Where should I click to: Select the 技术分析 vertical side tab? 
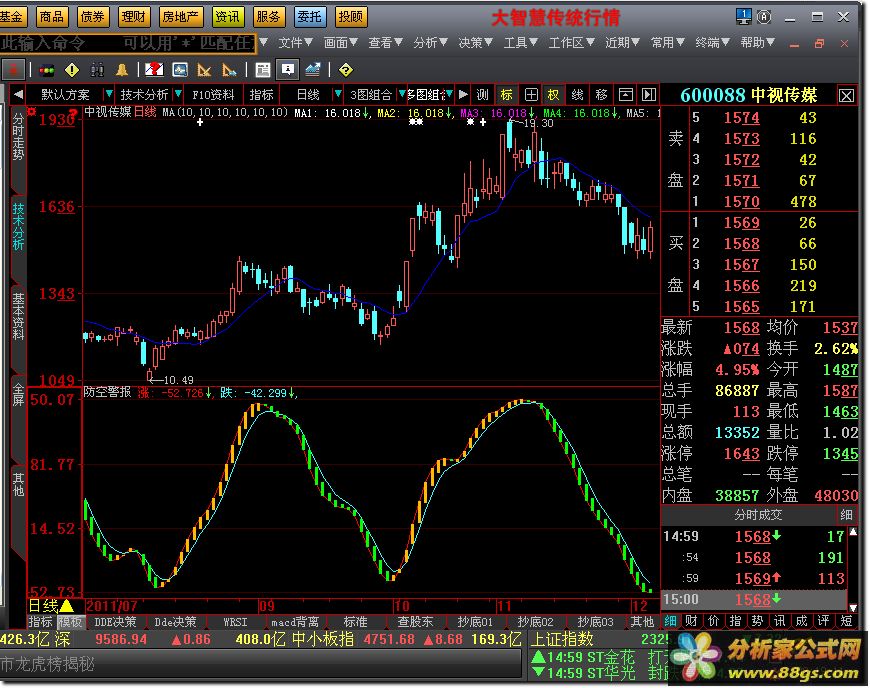click(18, 227)
